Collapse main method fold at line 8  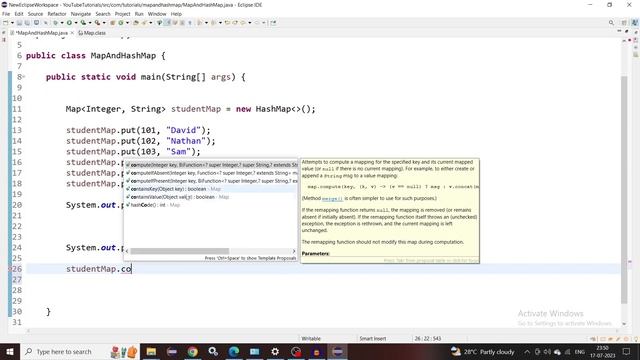click(24, 77)
